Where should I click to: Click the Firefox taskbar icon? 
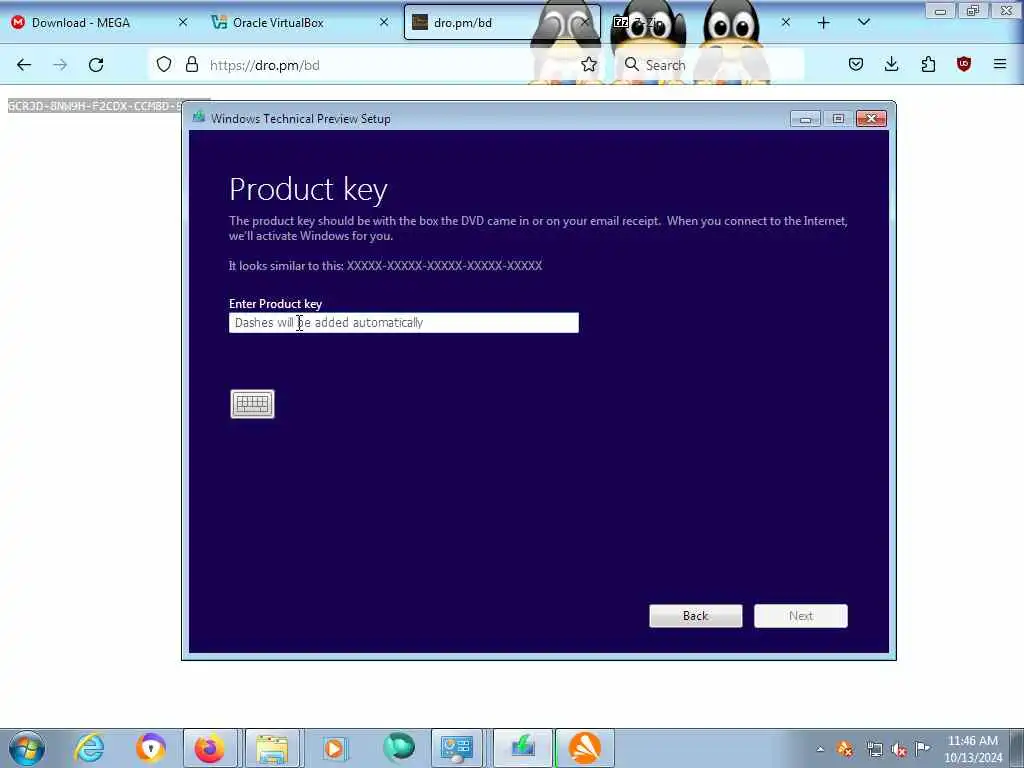coord(210,748)
